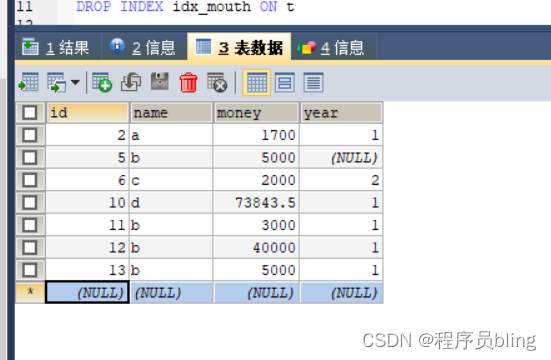Select the money cell 73843.5
This screenshot has height=360, width=551.
pos(256,202)
